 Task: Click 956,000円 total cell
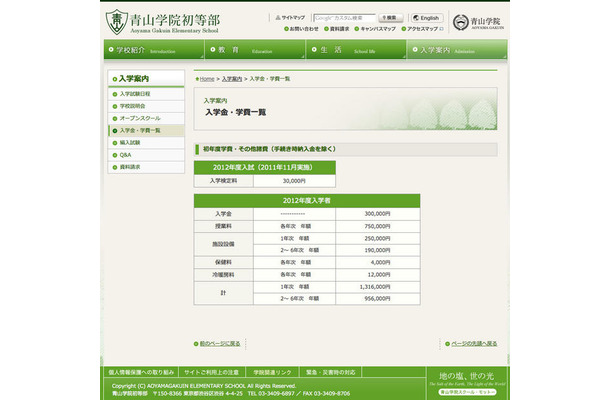click(377, 298)
